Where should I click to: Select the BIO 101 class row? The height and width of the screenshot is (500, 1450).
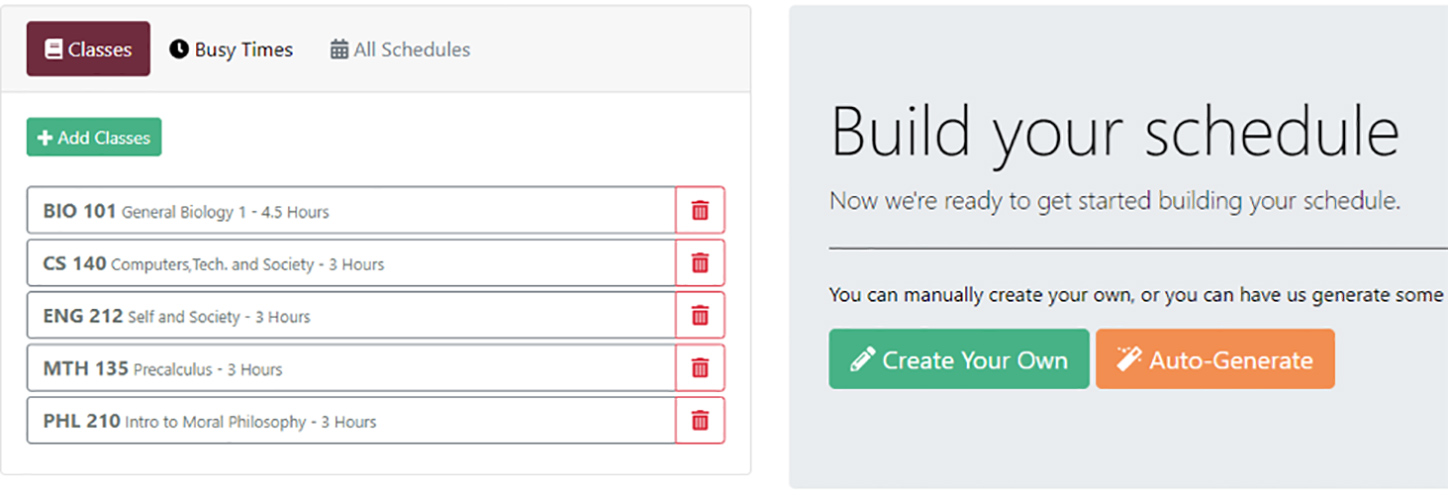[350, 211]
